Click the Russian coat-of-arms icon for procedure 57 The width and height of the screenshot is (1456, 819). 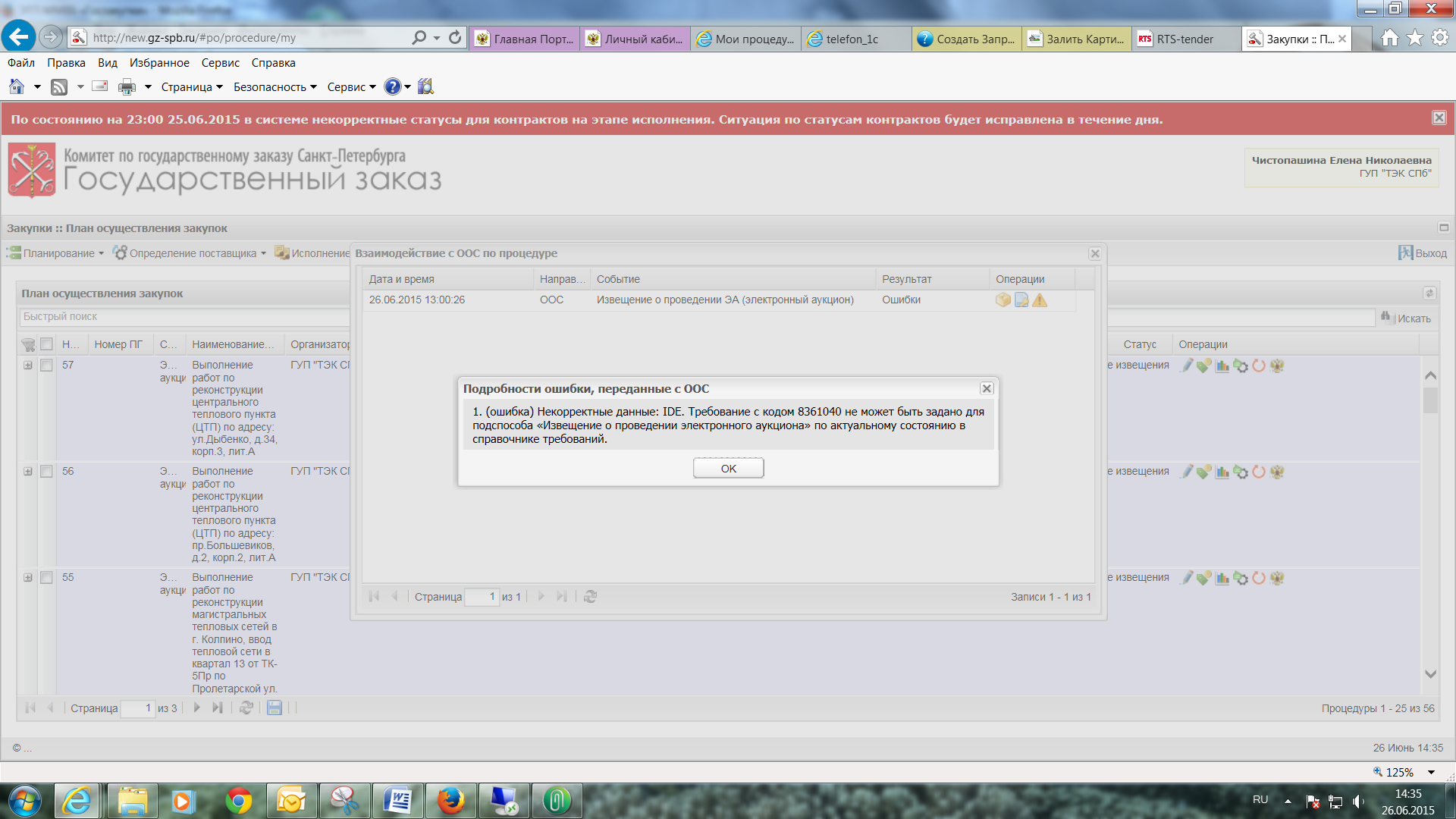[1277, 366]
